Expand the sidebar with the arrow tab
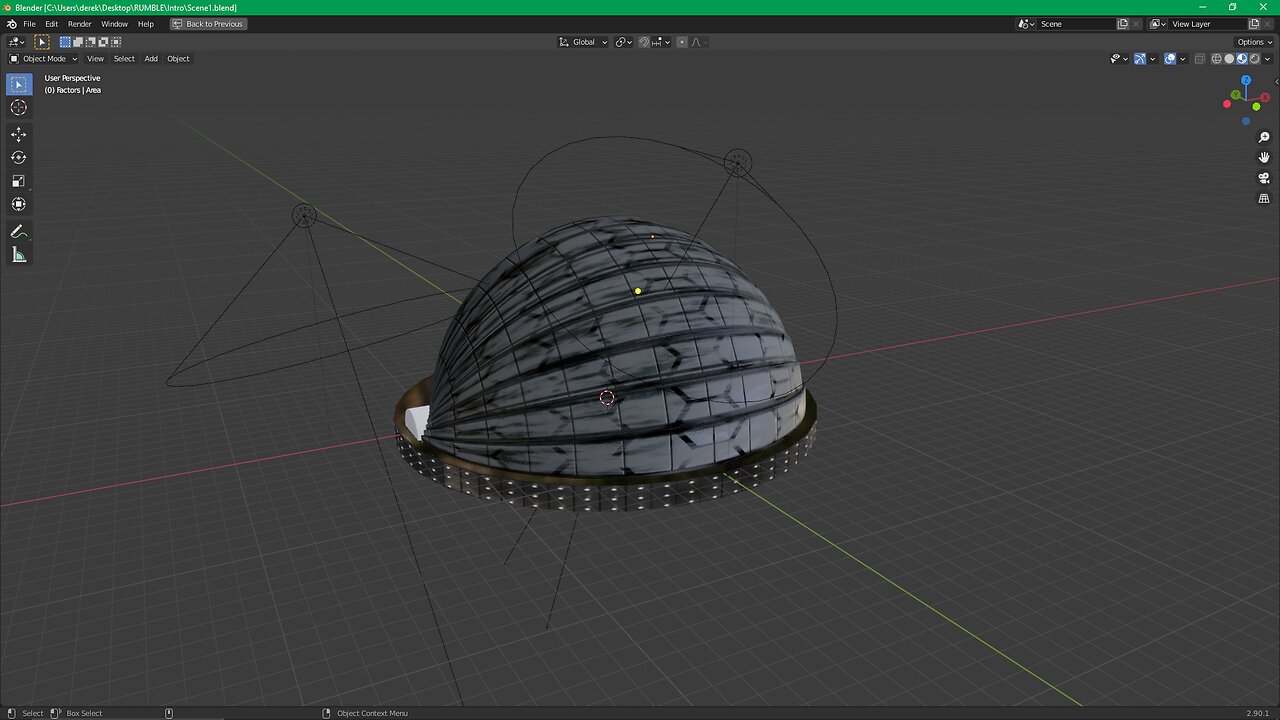 click(x=1276, y=81)
